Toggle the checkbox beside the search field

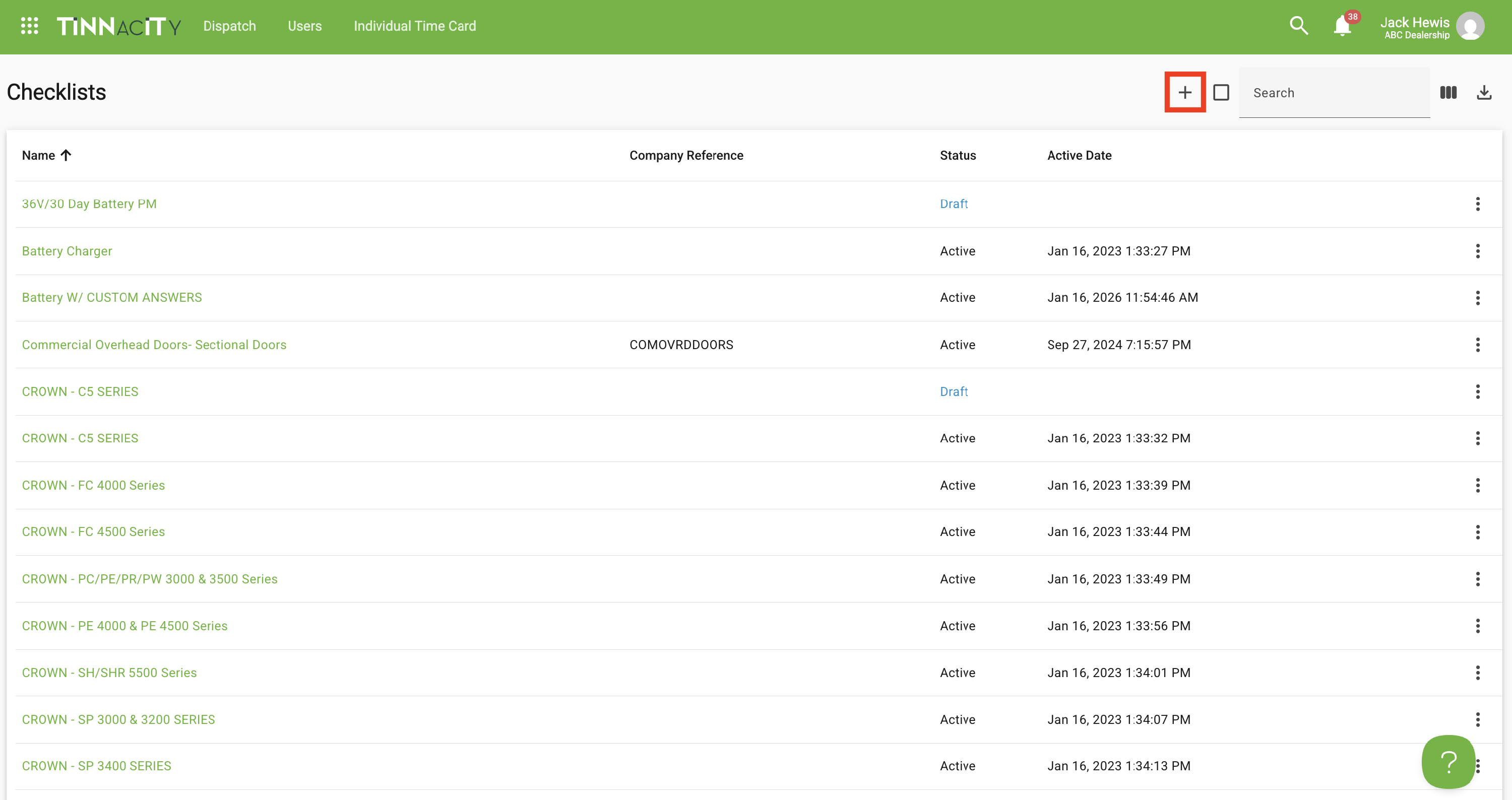click(x=1221, y=92)
